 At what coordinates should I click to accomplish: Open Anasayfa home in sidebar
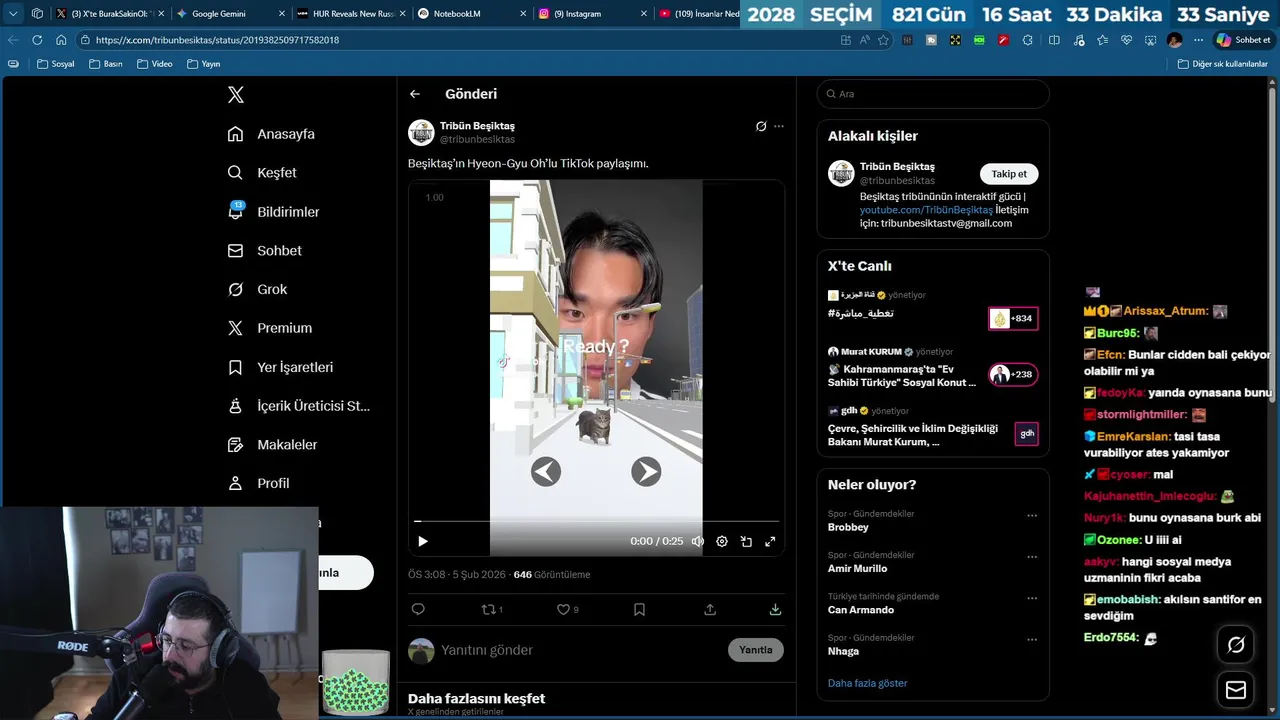pyautogui.click(x=271, y=134)
